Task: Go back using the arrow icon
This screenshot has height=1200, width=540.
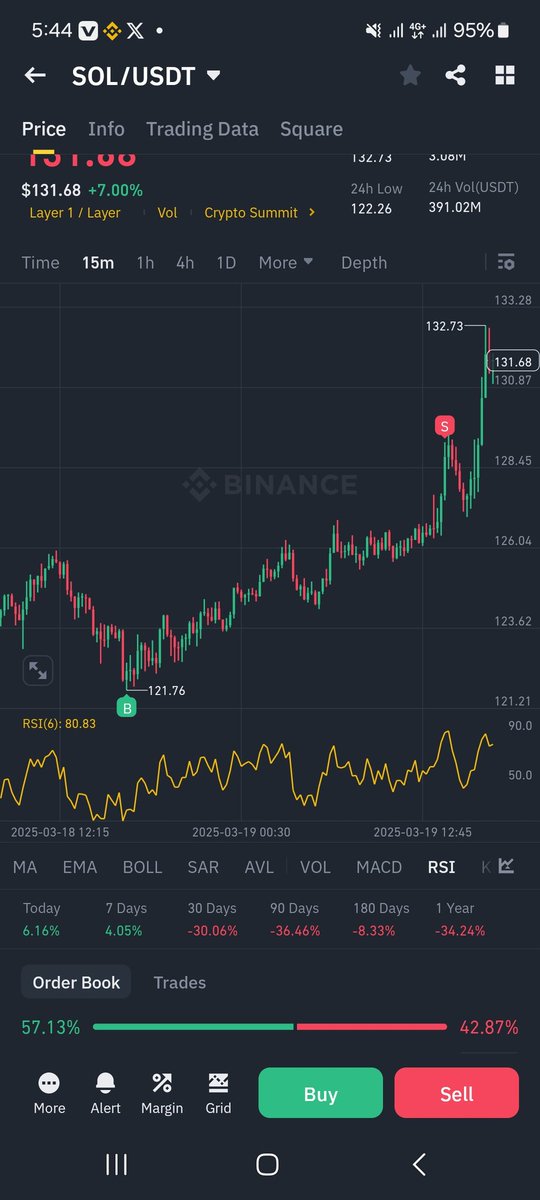Action: pyautogui.click(x=35, y=76)
